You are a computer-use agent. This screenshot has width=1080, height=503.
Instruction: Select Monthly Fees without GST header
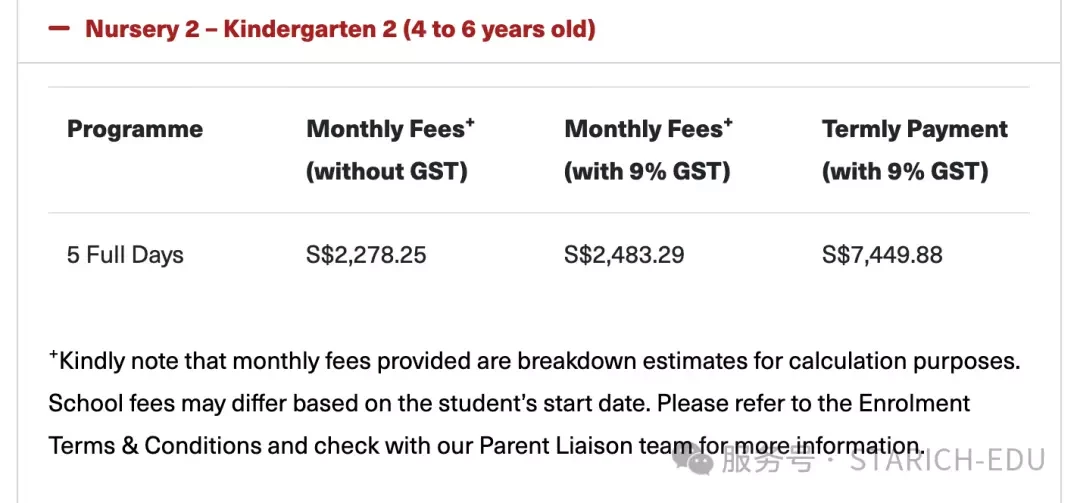(x=391, y=150)
